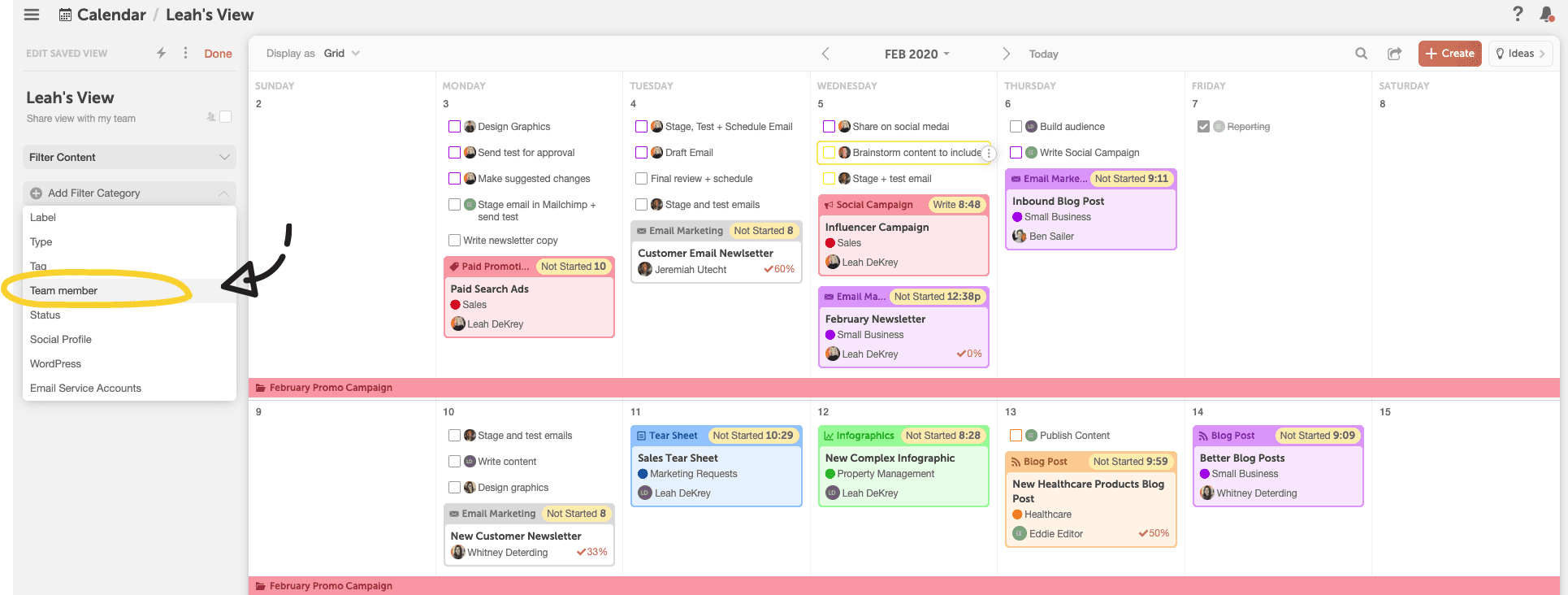Screen dimensions: 1568x595
Task: Click the plus icon beside Add Filter Category
Action: (x=36, y=193)
